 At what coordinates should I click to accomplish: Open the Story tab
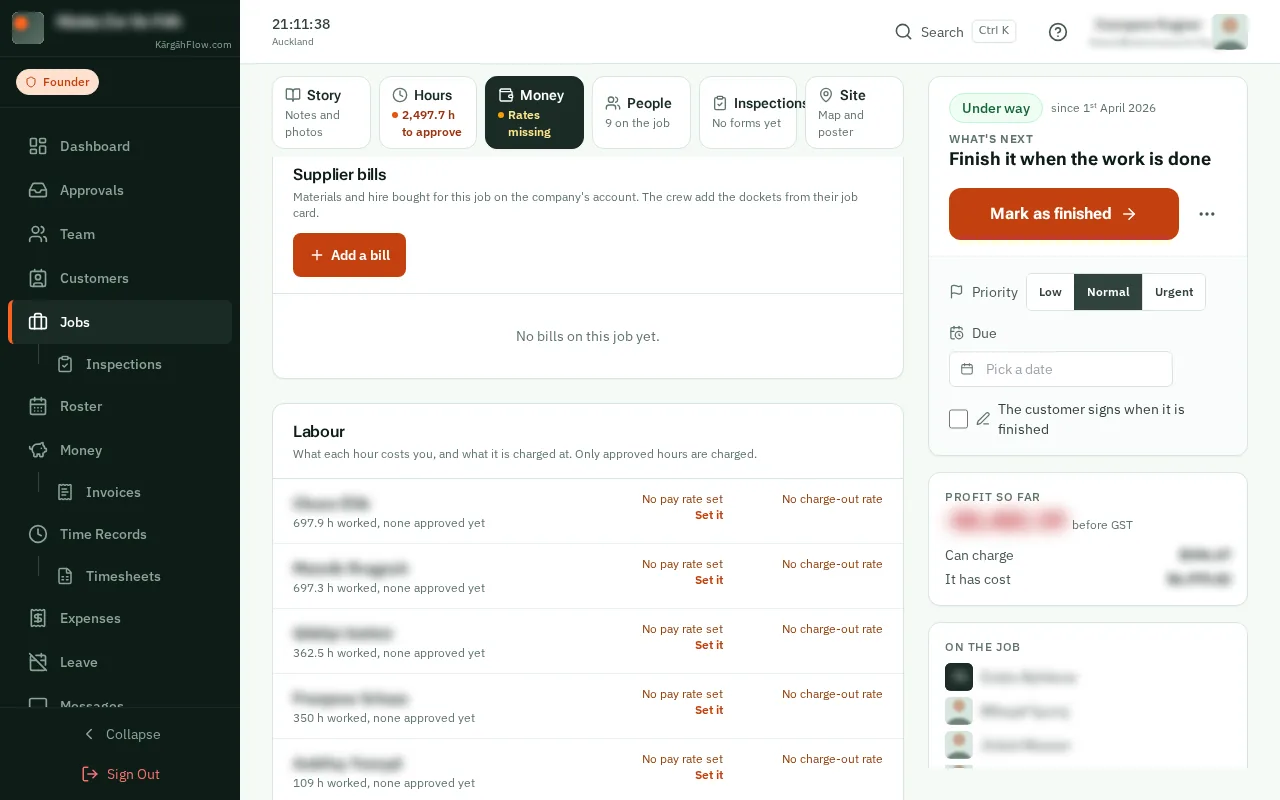321,113
